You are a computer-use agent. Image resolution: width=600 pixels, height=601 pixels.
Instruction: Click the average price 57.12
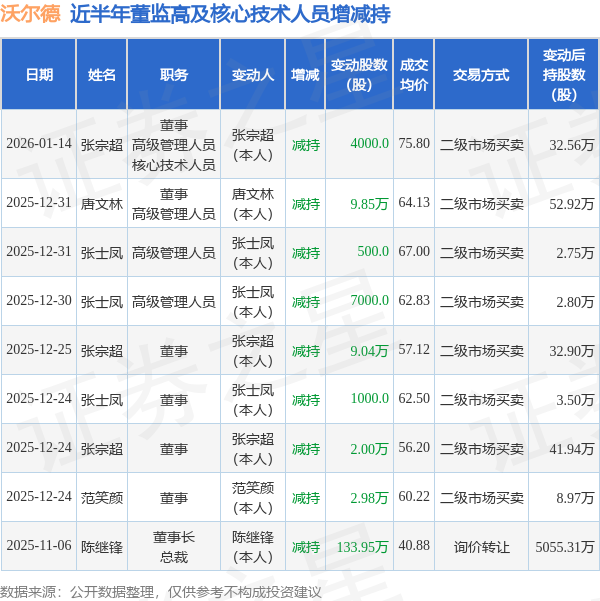[x=414, y=350]
